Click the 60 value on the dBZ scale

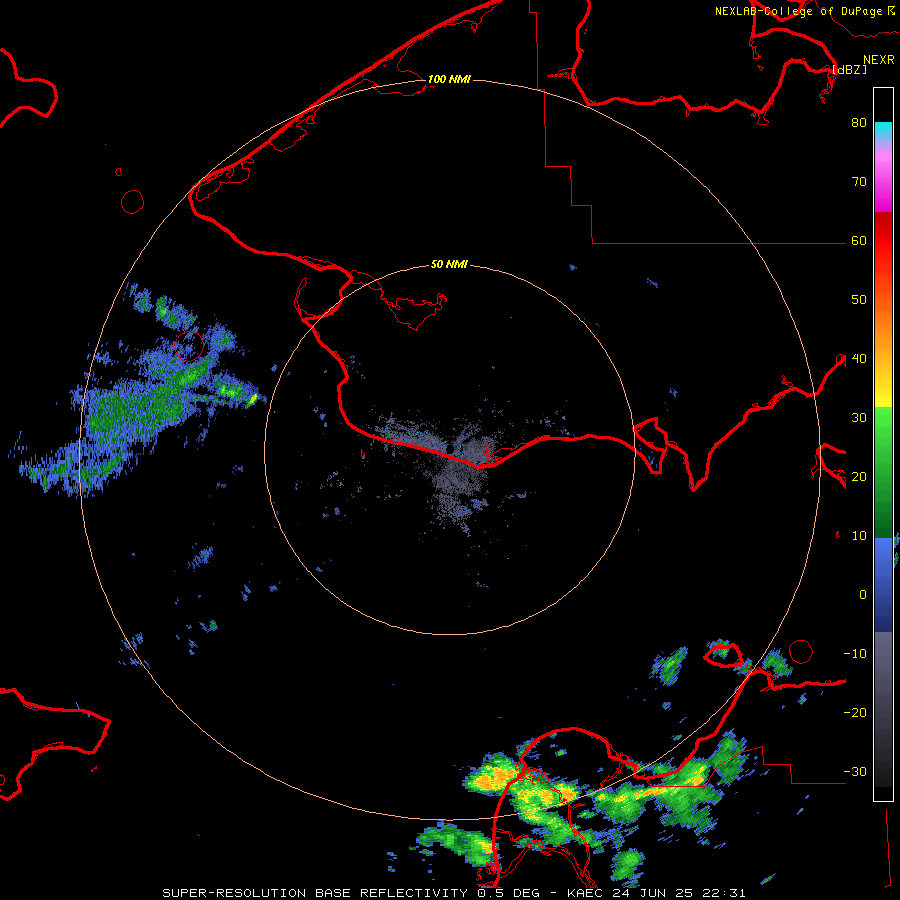point(859,240)
